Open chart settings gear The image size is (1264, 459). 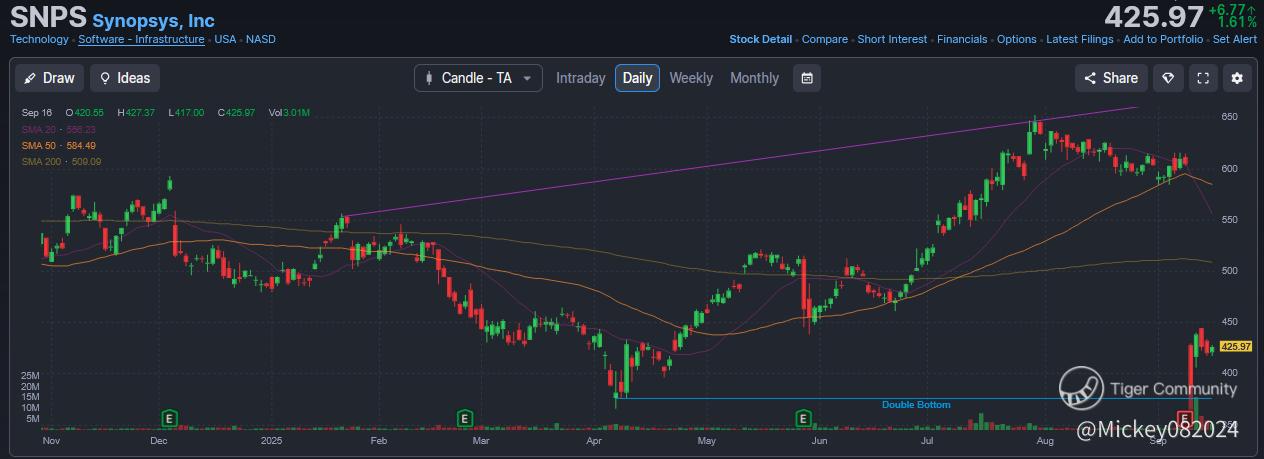tap(1237, 78)
